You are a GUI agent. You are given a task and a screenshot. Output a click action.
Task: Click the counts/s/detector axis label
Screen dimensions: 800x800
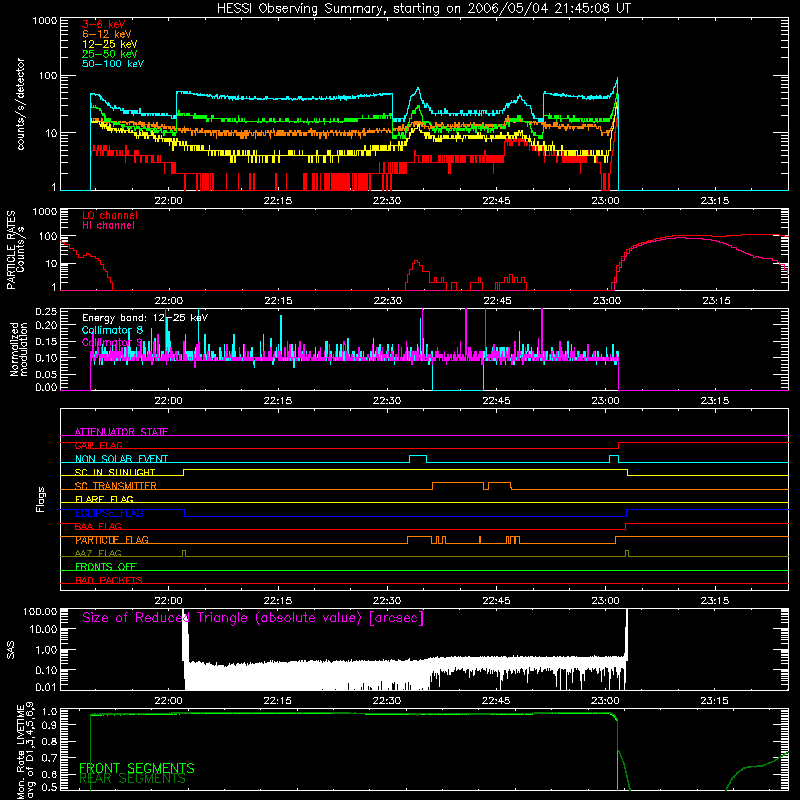pyautogui.click(x=20, y=104)
